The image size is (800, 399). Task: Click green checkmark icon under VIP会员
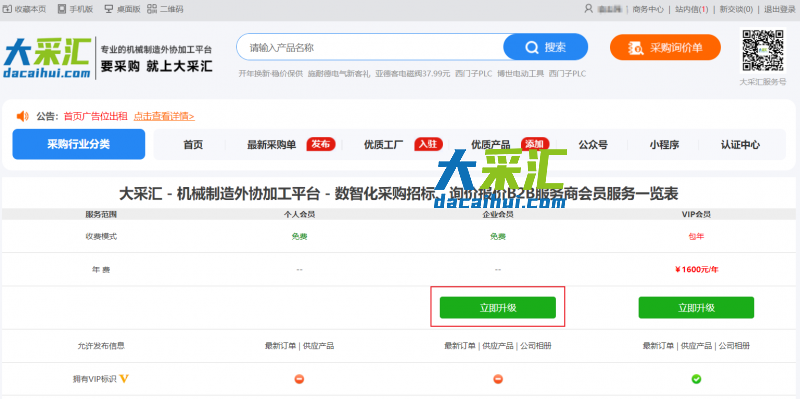[696, 379]
